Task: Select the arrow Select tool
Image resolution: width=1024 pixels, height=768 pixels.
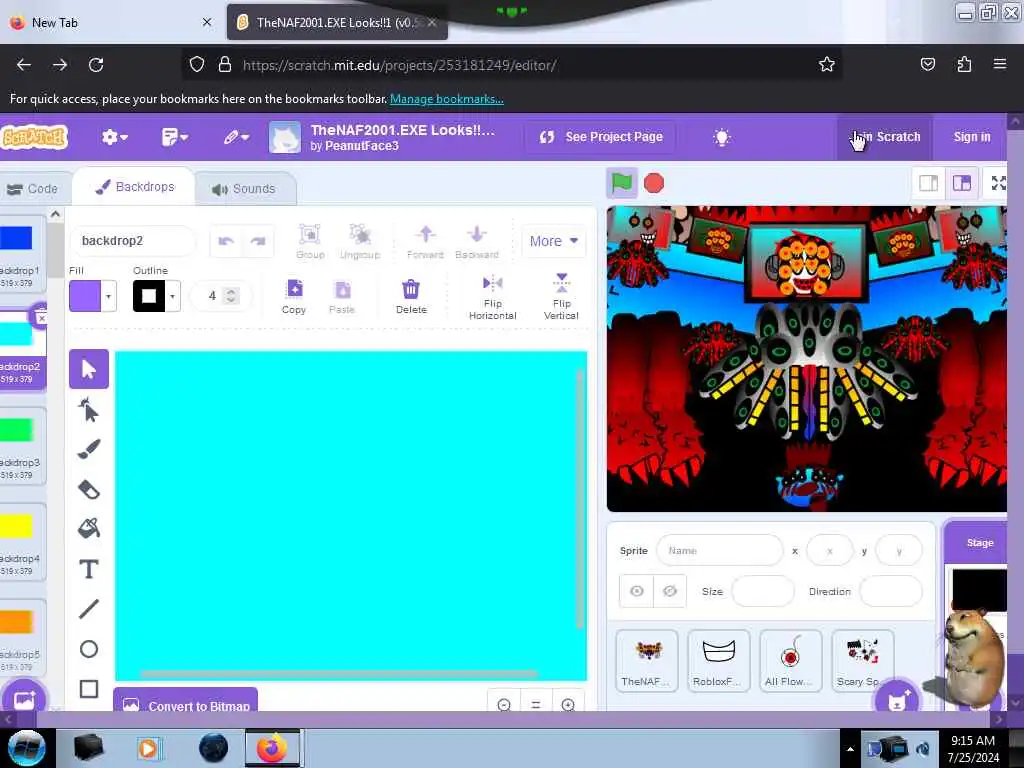Action: pyautogui.click(x=89, y=369)
